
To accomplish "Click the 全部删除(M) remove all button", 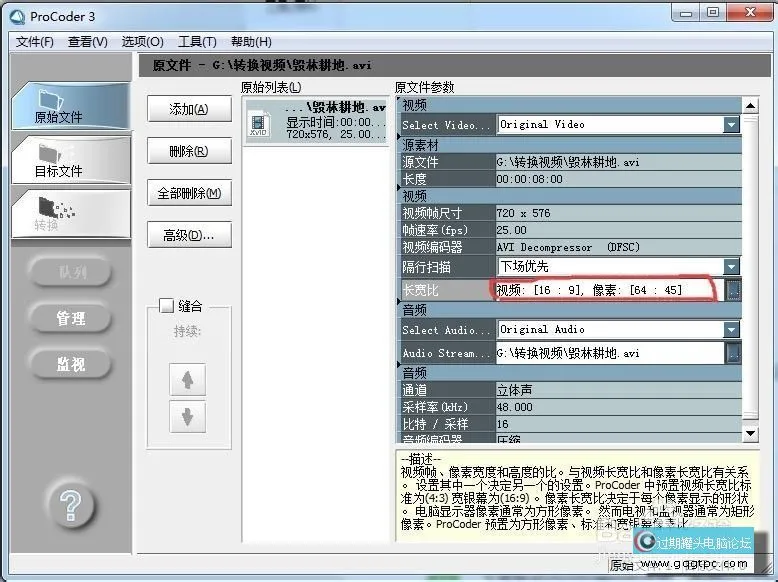I will (189, 193).
